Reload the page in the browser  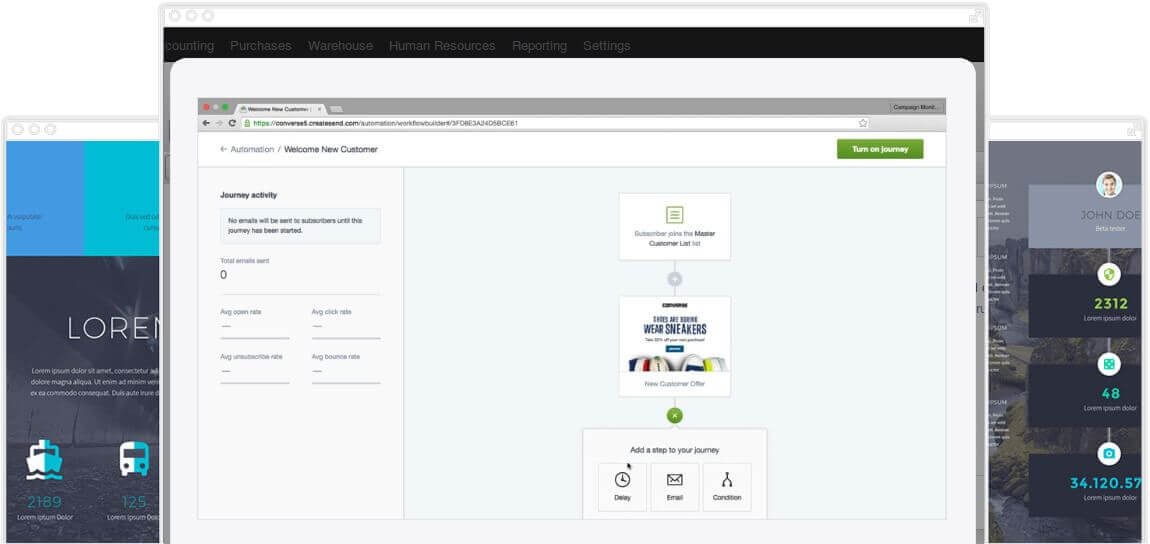232,123
